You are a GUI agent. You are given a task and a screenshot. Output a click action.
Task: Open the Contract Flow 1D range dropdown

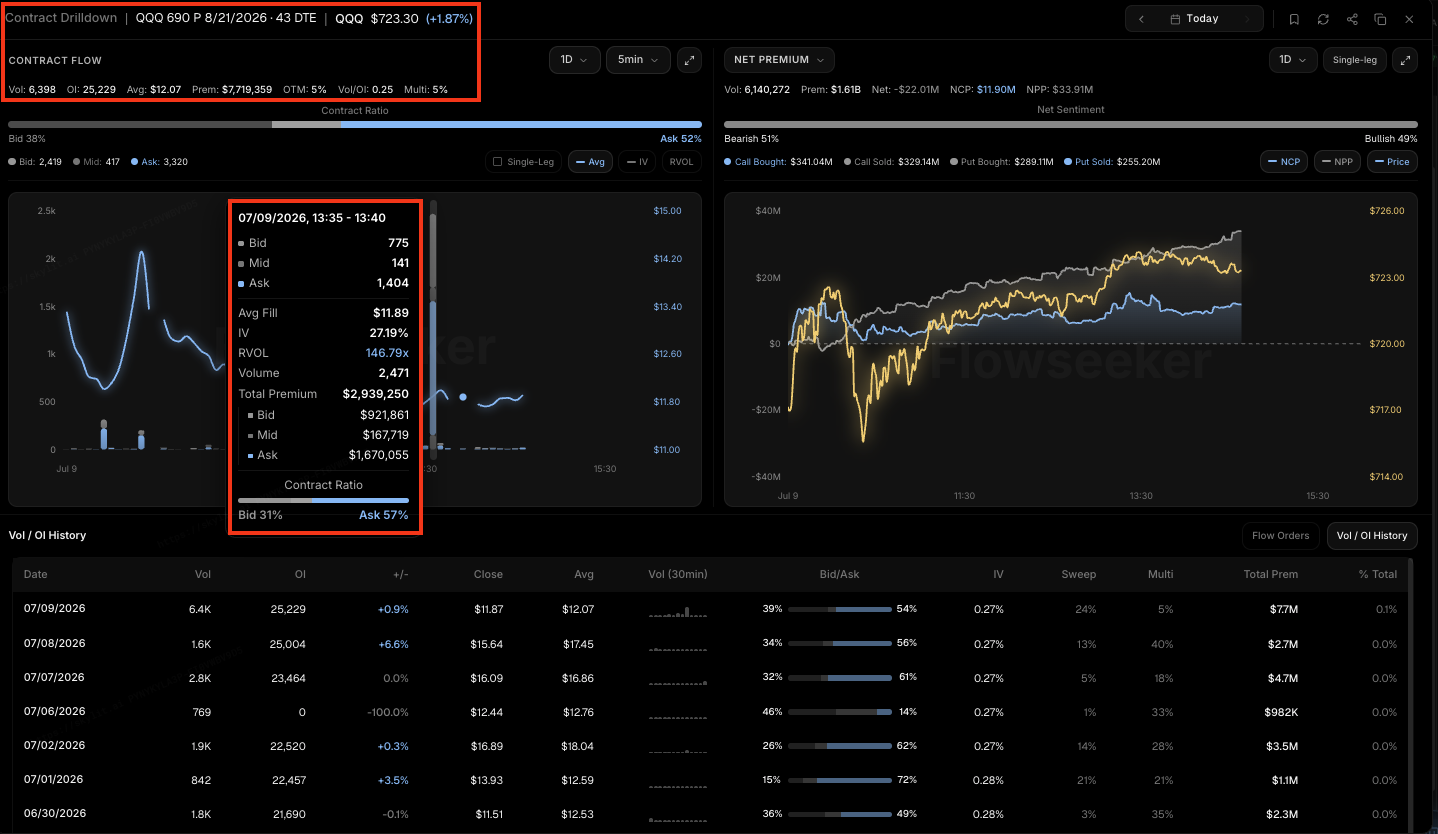pyautogui.click(x=574, y=60)
